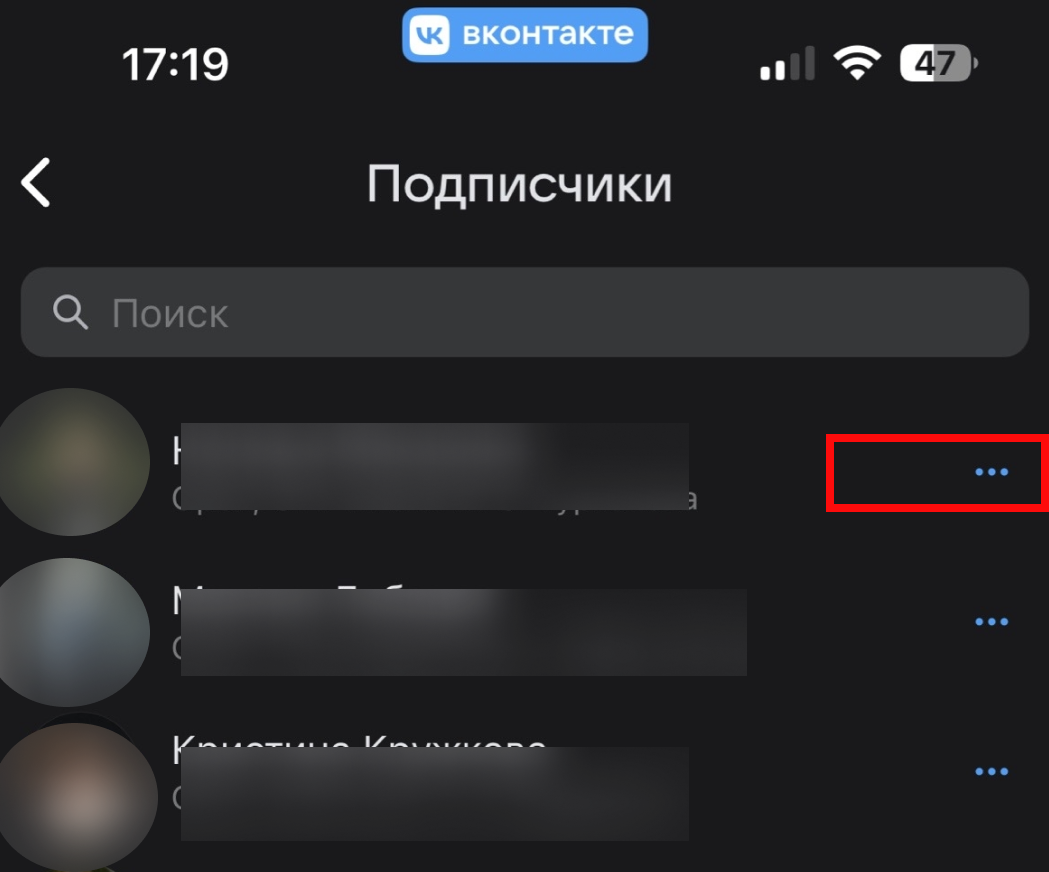This screenshot has width=1049, height=872.
Task: Click the Поиск search field
Action: pyautogui.click(x=524, y=312)
